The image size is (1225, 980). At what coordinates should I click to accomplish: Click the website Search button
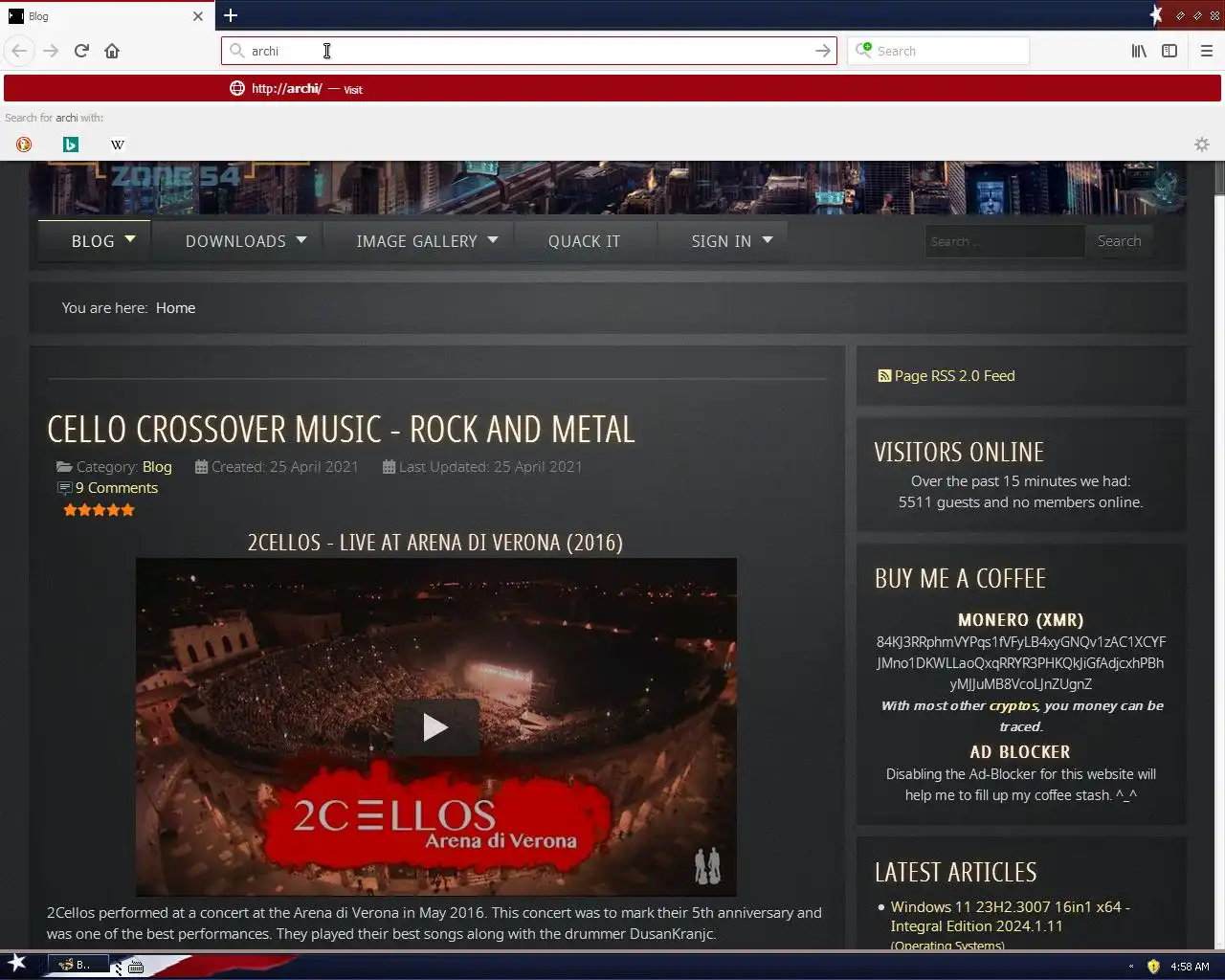point(1119,241)
